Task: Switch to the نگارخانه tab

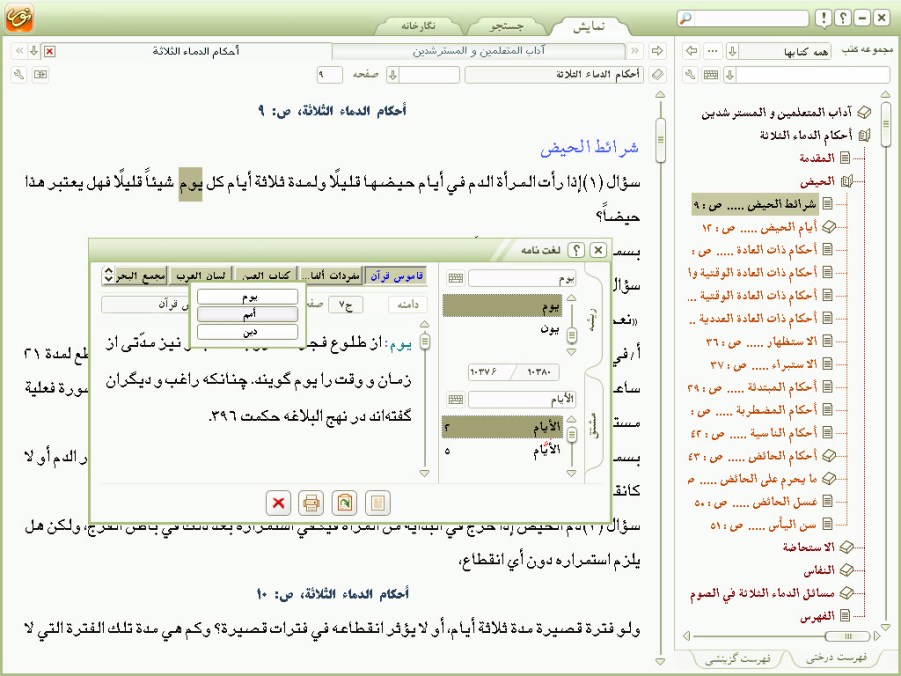Action: [418, 26]
